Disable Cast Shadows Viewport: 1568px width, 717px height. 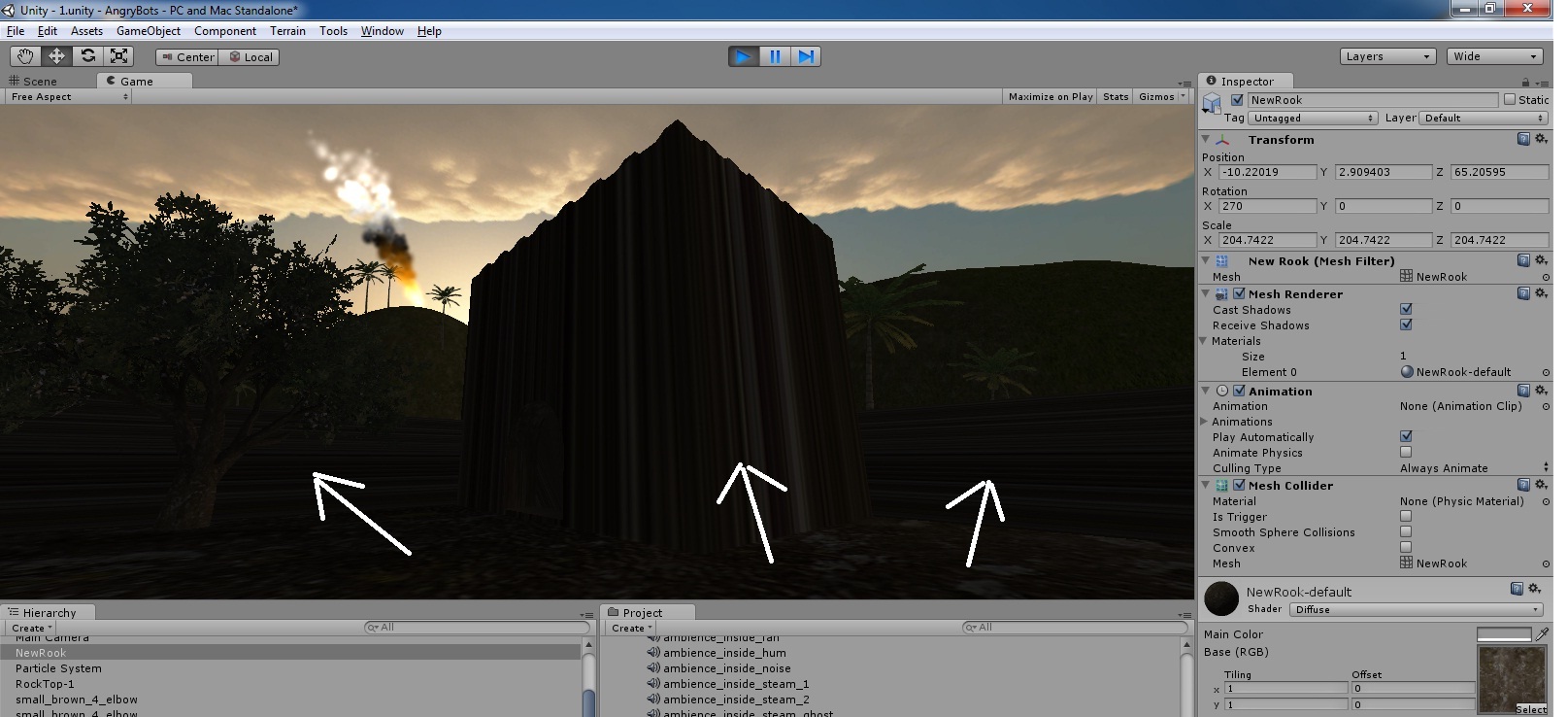1406,309
